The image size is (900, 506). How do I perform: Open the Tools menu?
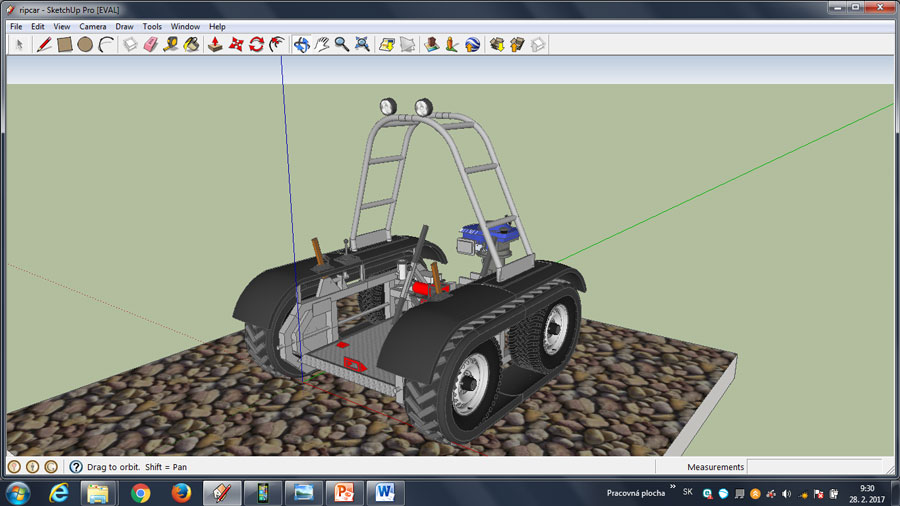tap(152, 26)
